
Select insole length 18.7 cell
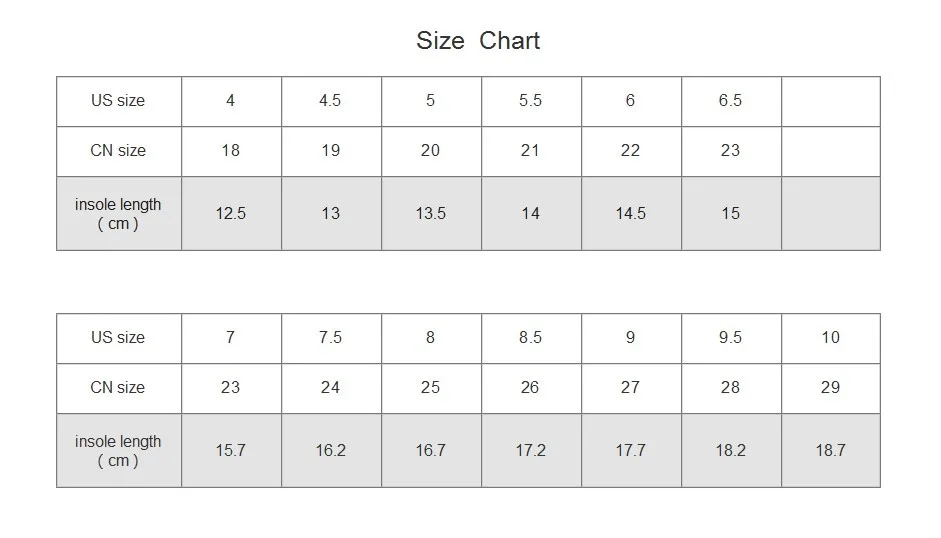pos(831,451)
